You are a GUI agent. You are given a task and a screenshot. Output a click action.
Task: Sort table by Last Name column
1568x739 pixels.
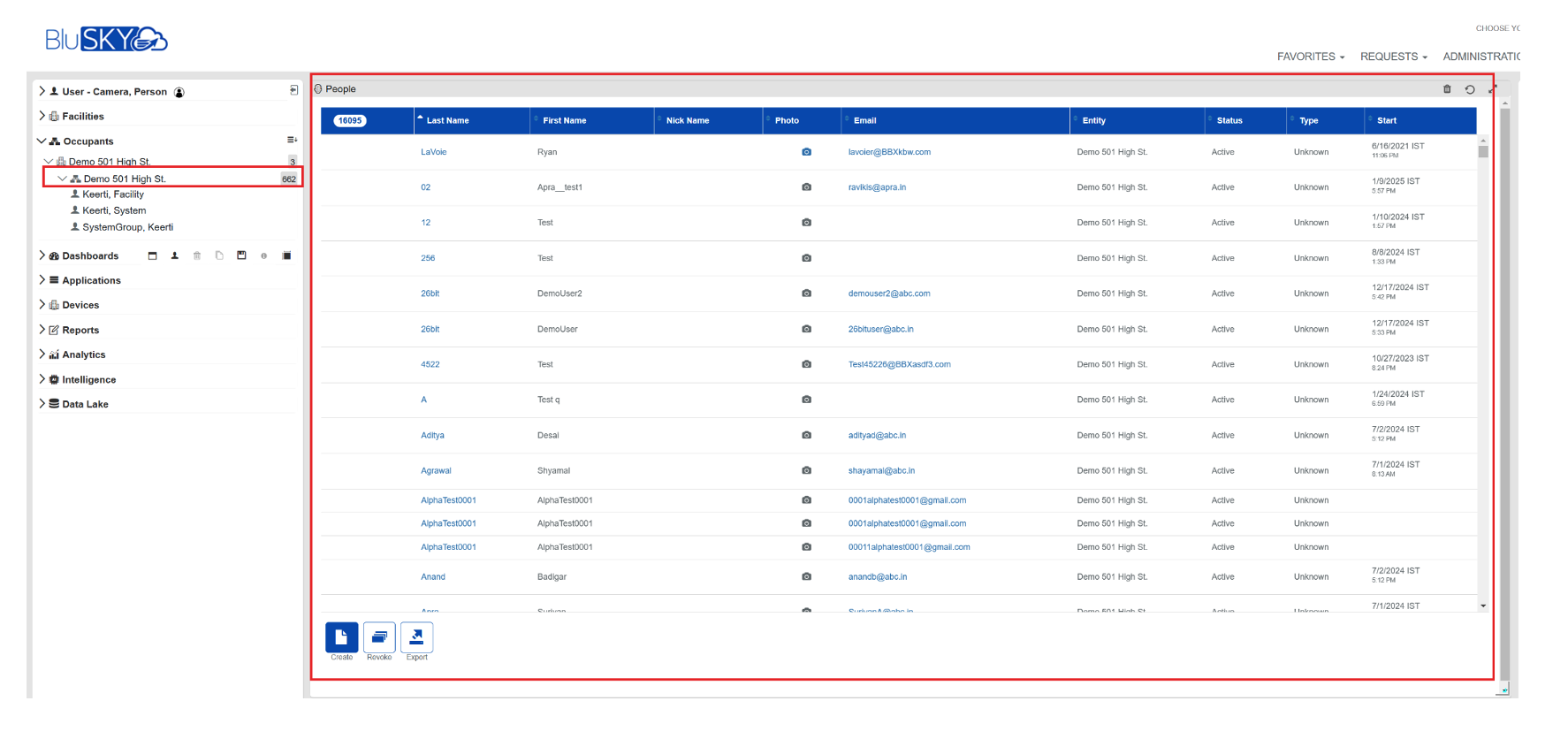(x=448, y=121)
